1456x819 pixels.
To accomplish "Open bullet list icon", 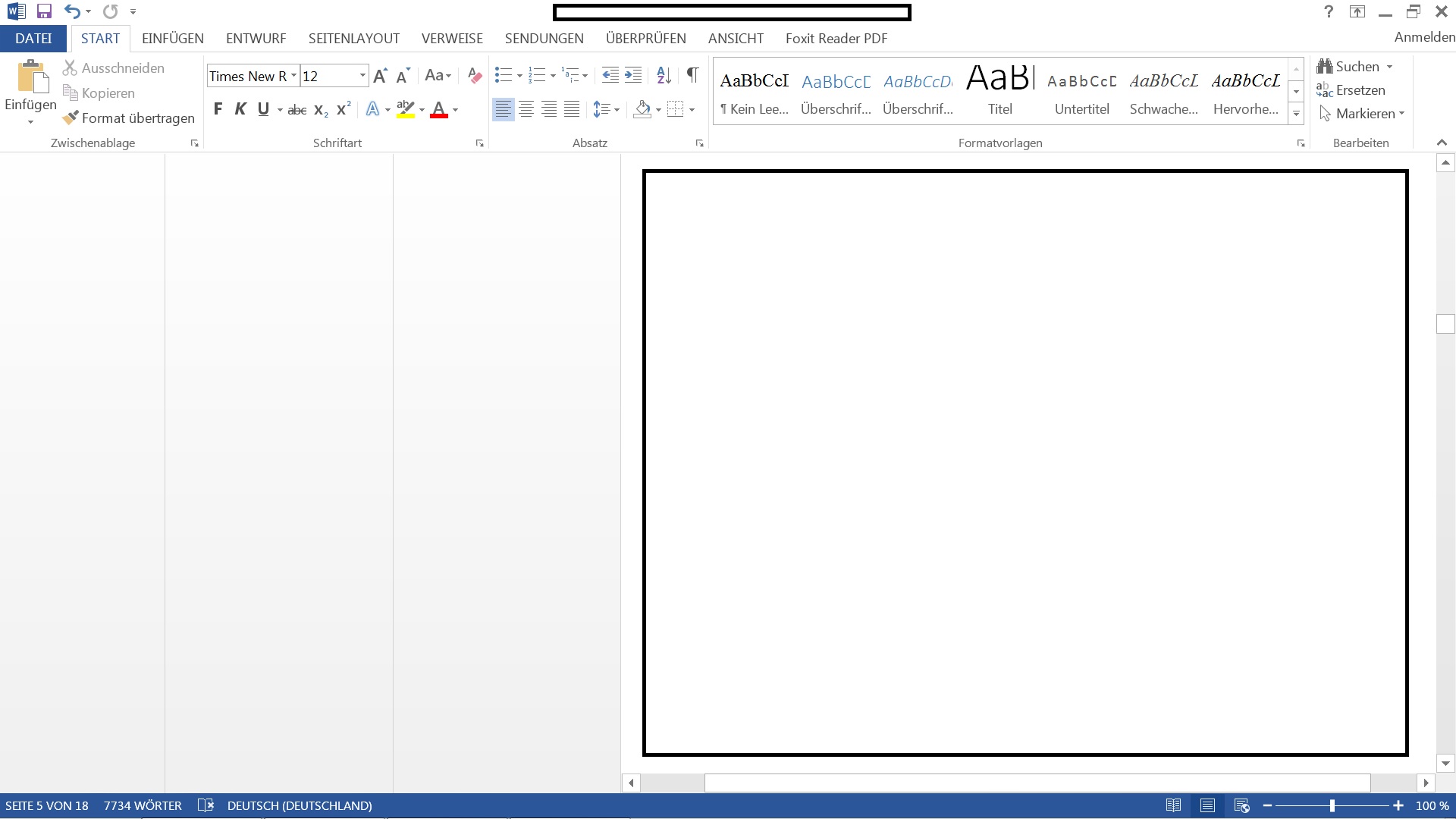I will click(503, 74).
